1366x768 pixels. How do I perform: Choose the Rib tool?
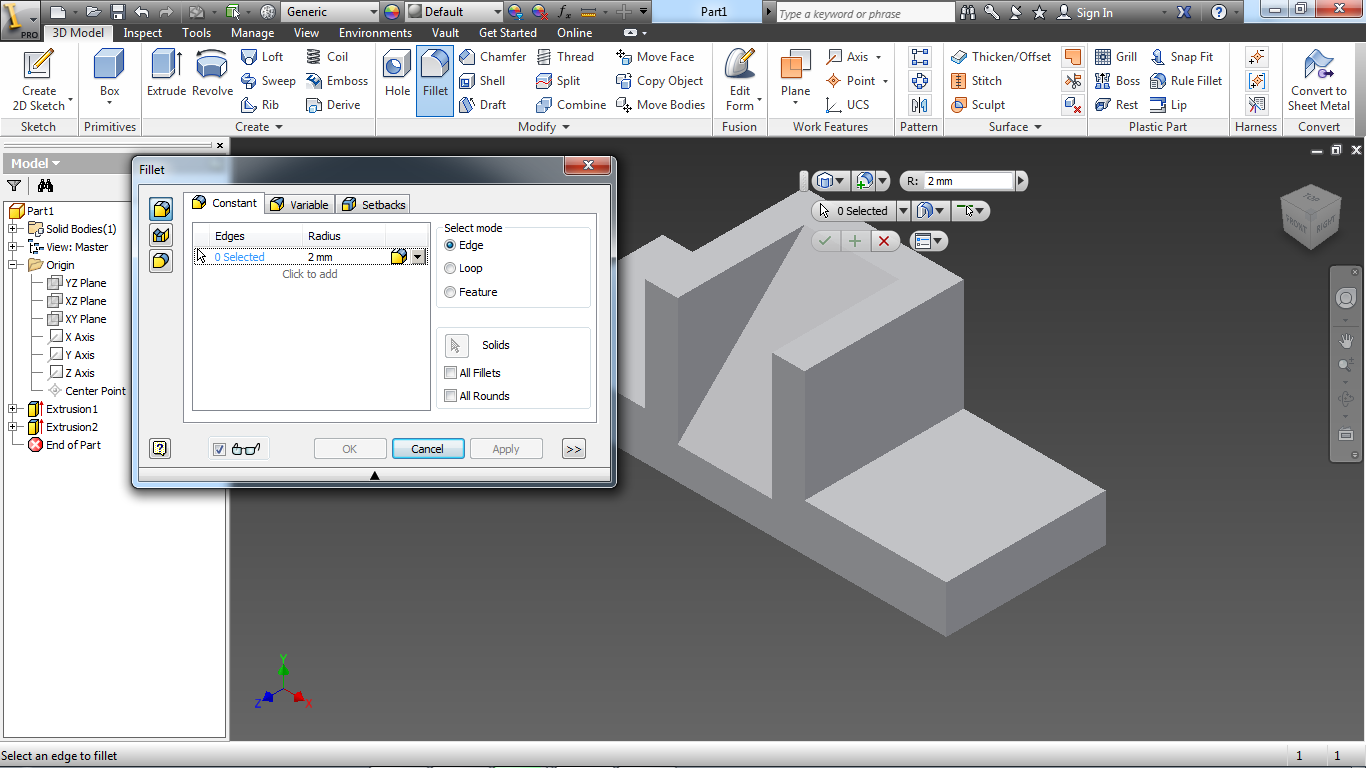click(x=260, y=105)
